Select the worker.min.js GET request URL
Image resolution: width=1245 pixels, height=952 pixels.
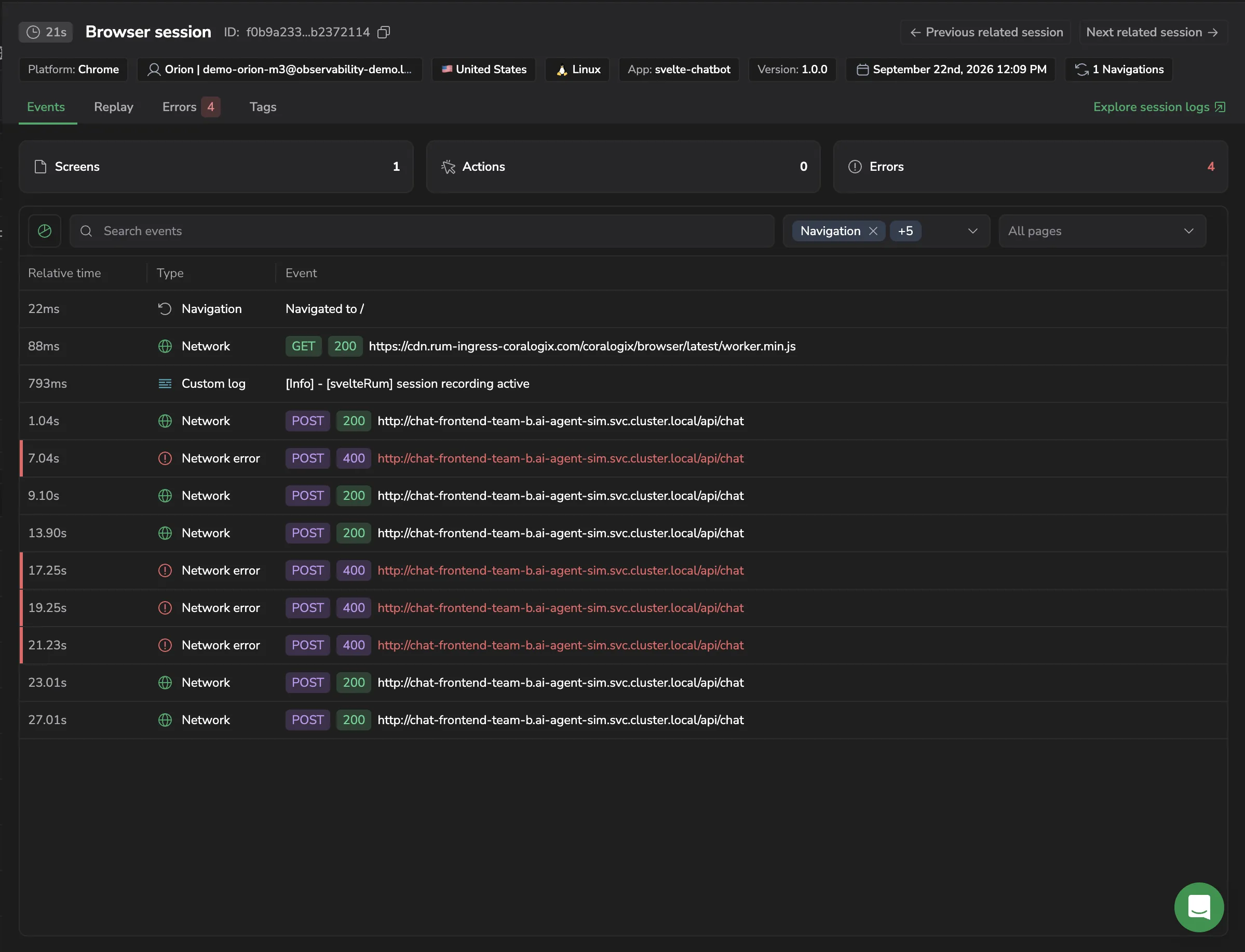tap(582, 346)
